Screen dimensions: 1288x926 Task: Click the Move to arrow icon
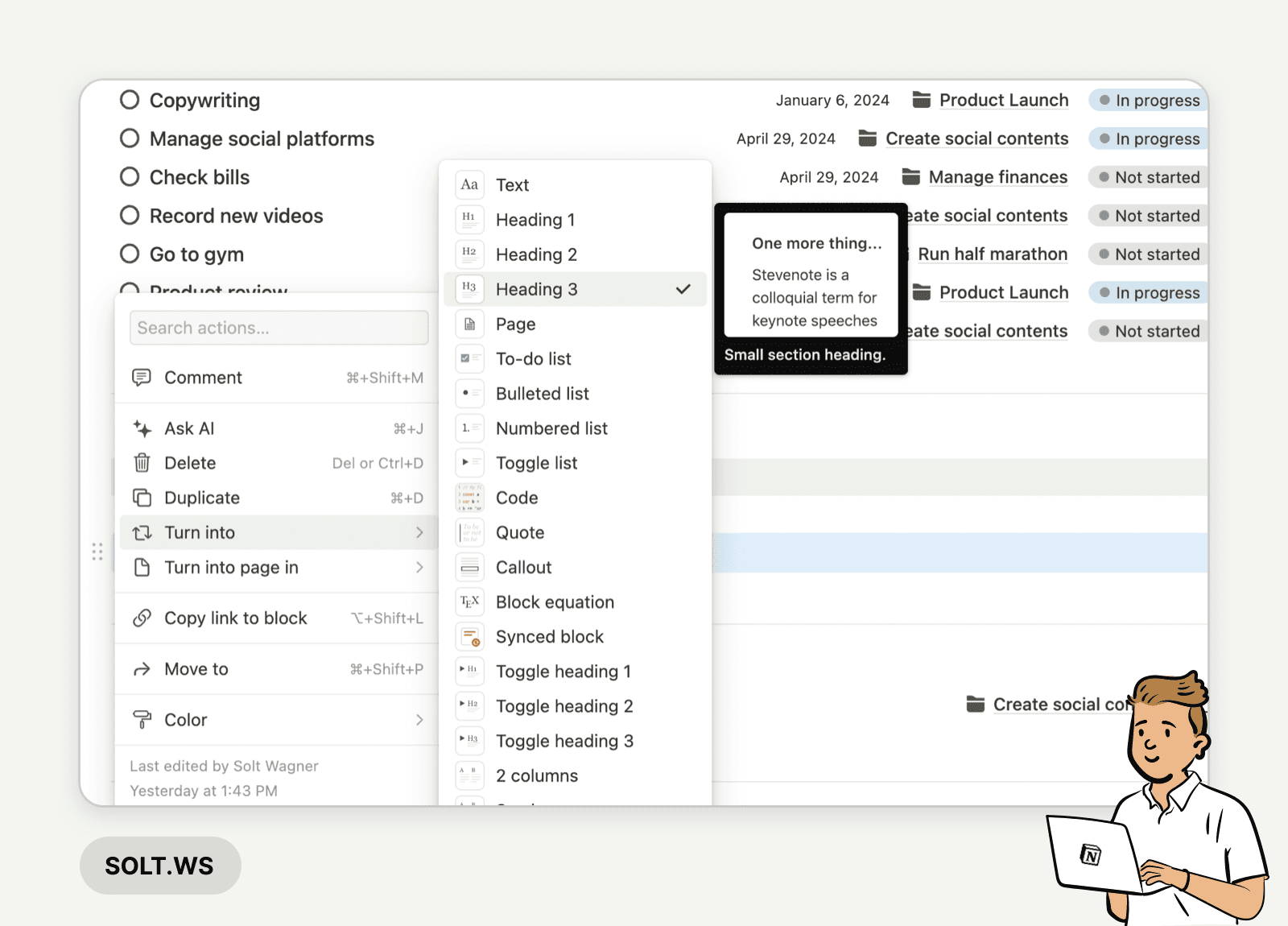(x=142, y=669)
